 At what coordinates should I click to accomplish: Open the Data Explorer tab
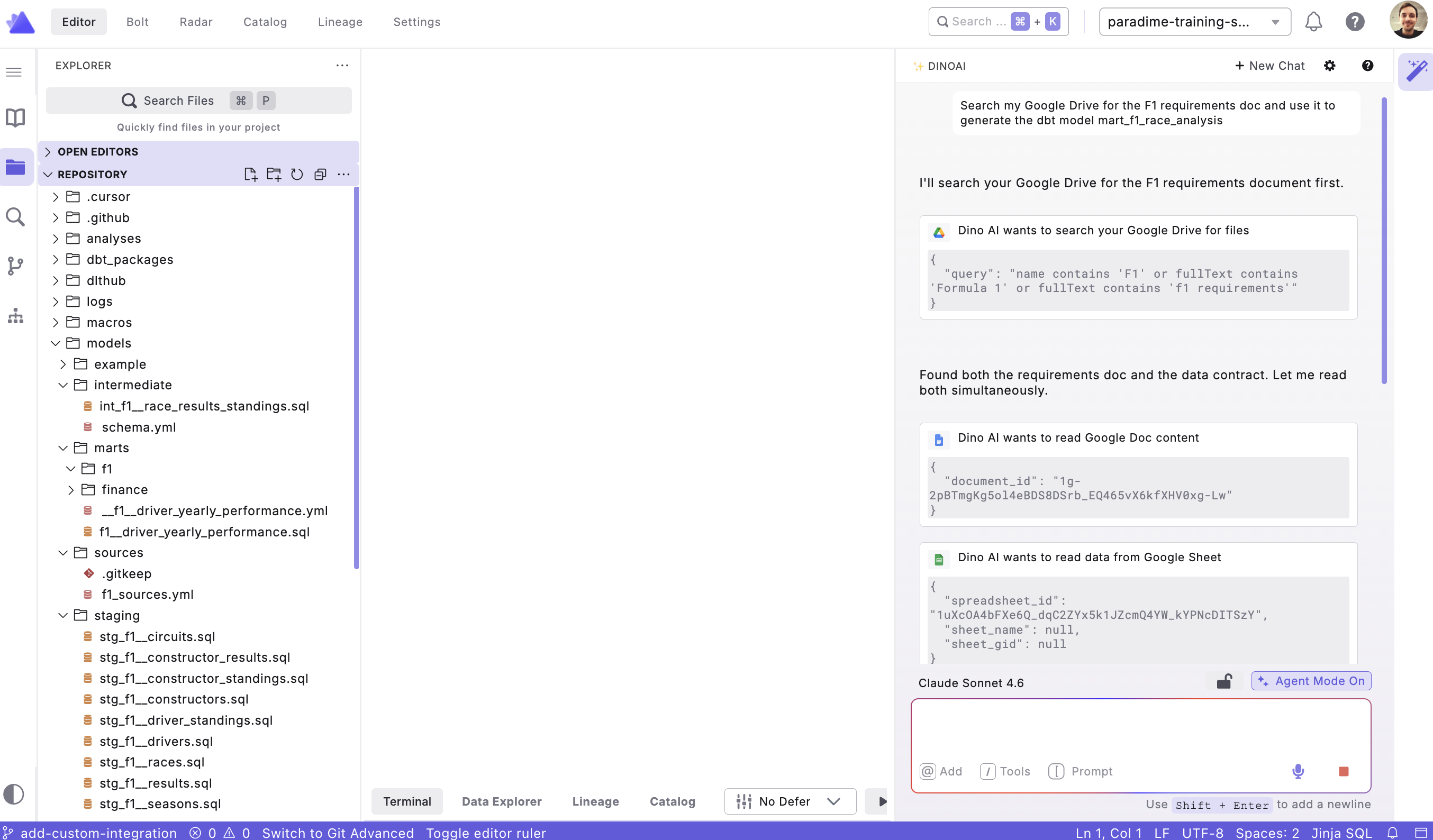pyautogui.click(x=501, y=801)
